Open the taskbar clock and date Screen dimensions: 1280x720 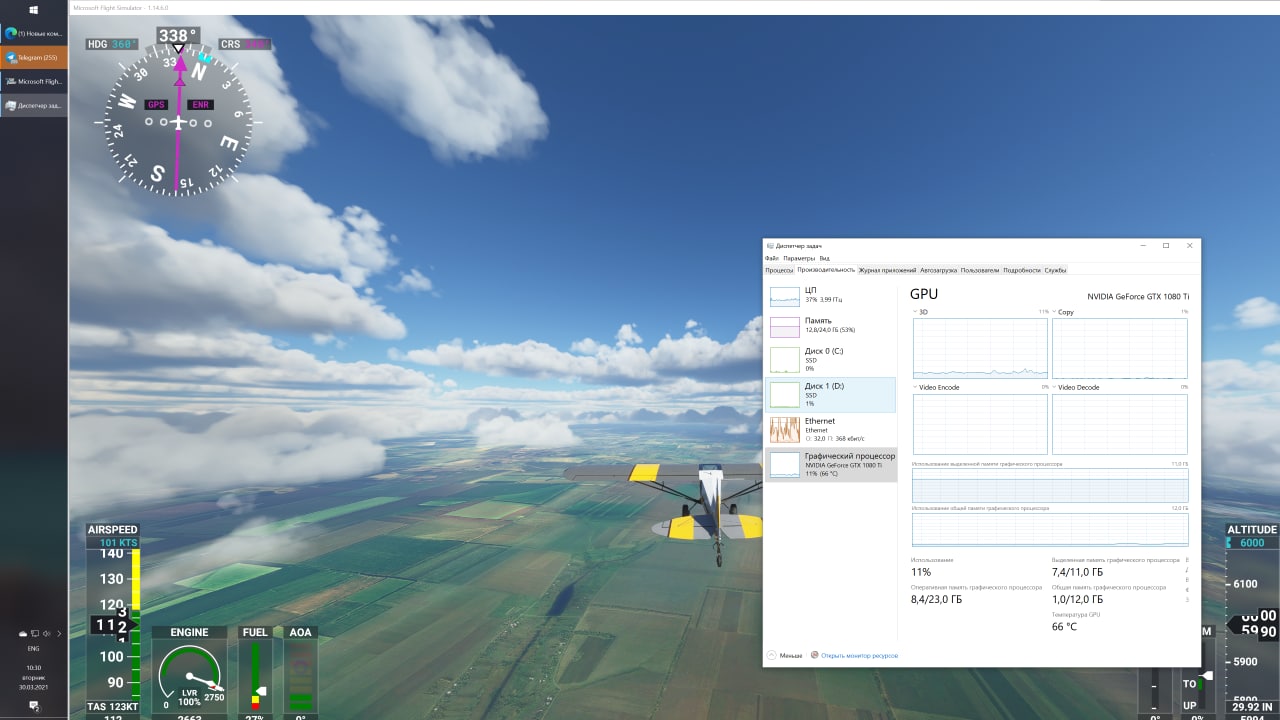point(34,677)
